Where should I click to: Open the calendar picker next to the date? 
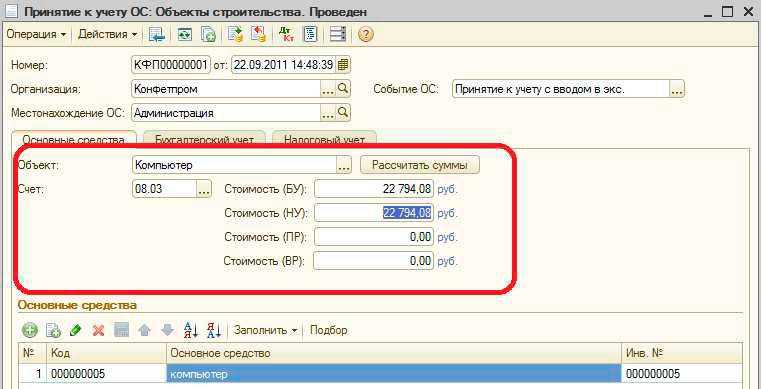343,65
